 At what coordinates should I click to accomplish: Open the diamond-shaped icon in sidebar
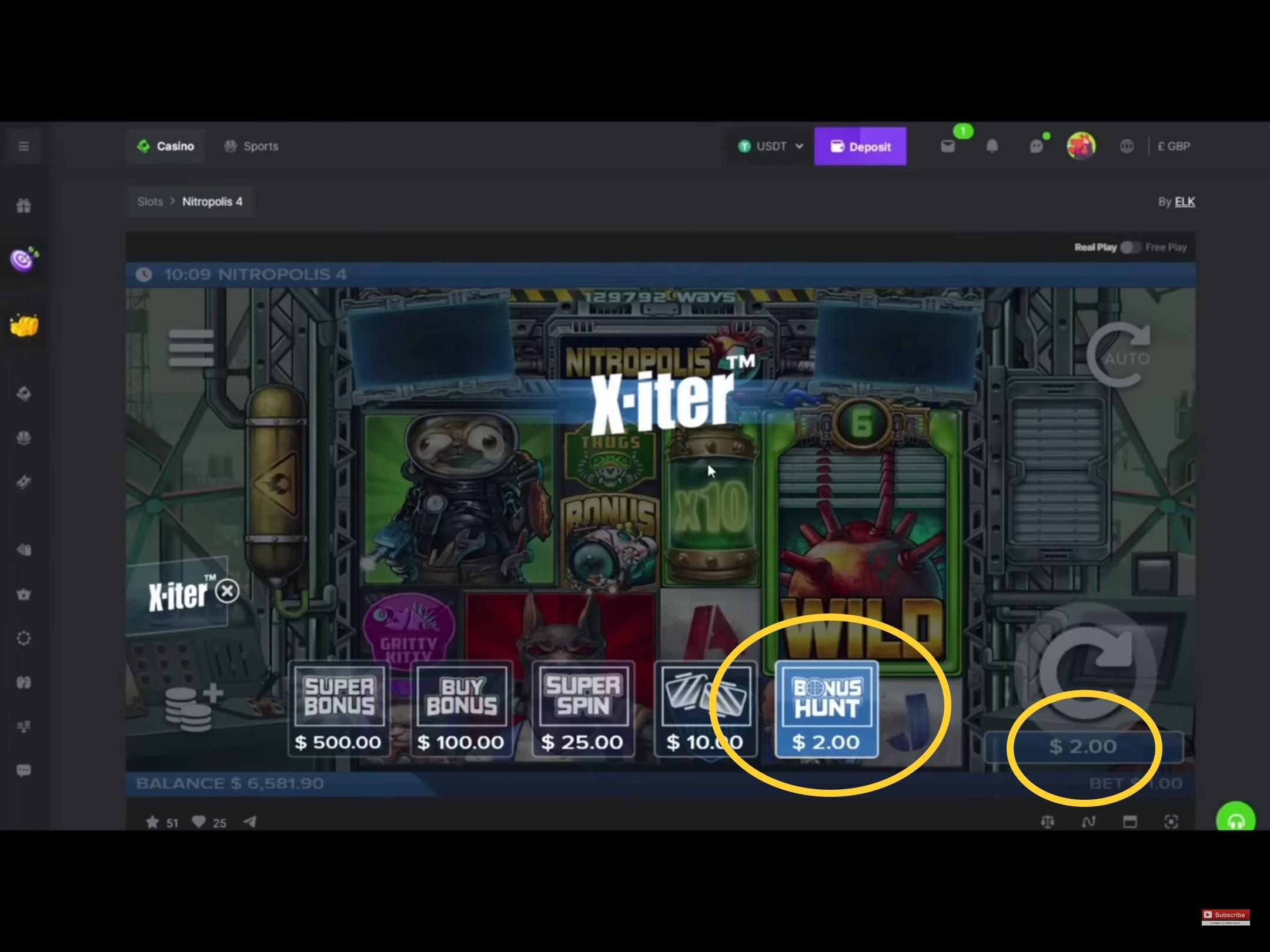pyautogui.click(x=24, y=394)
